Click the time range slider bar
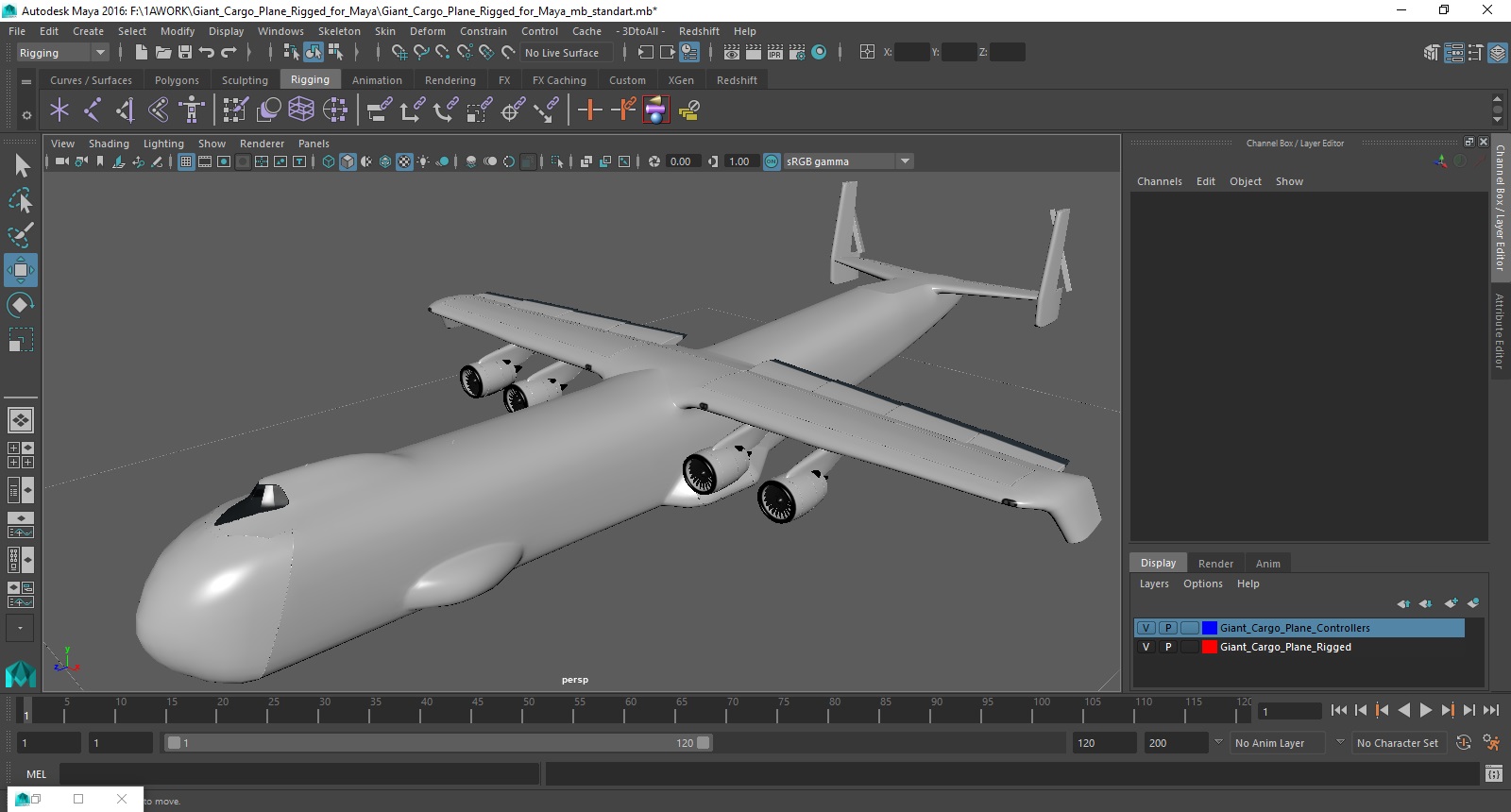 [439, 743]
